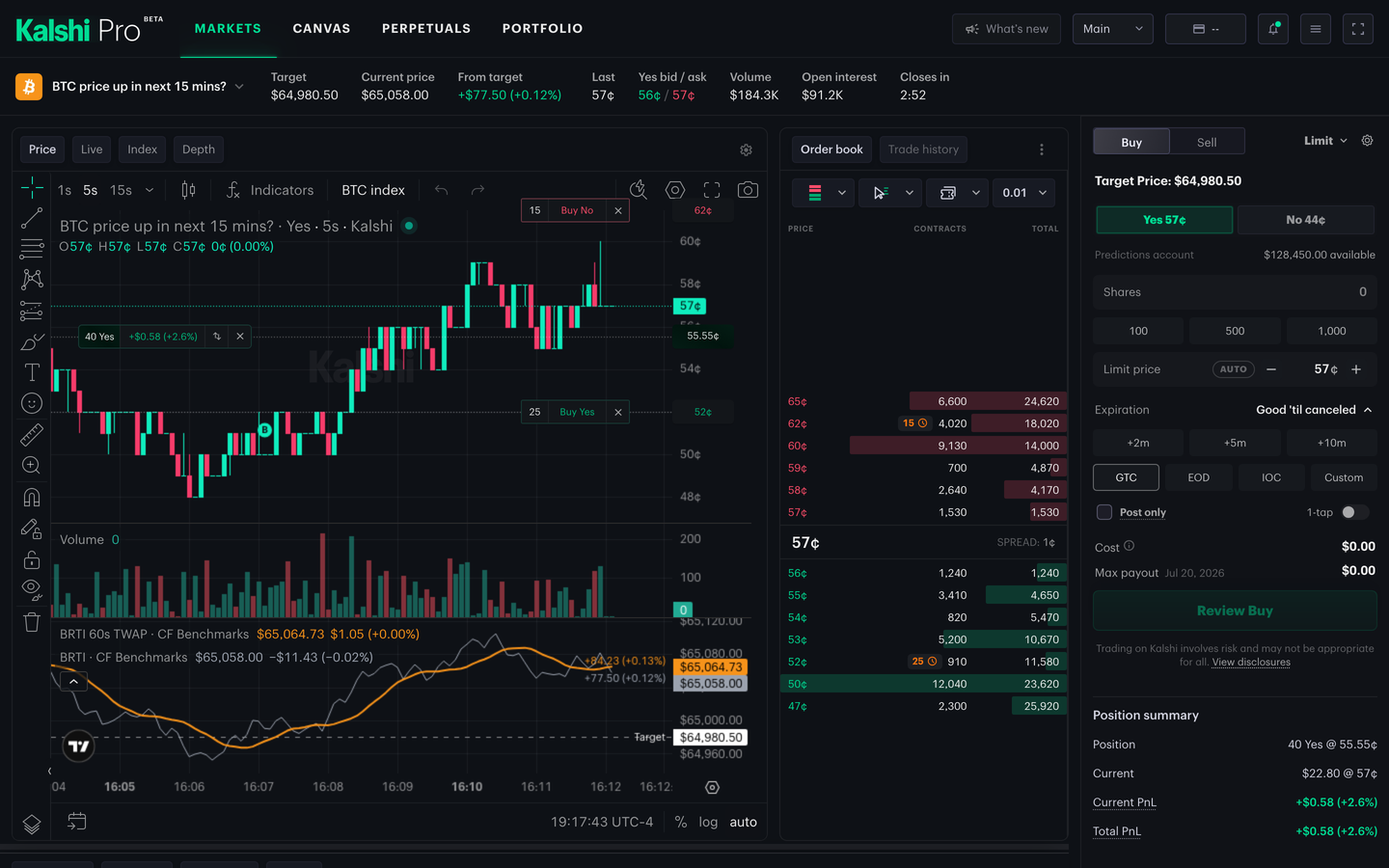The image size is (1389, 868).
Task: Activate the chart zoom-in tool
Action: pos(32,466)
